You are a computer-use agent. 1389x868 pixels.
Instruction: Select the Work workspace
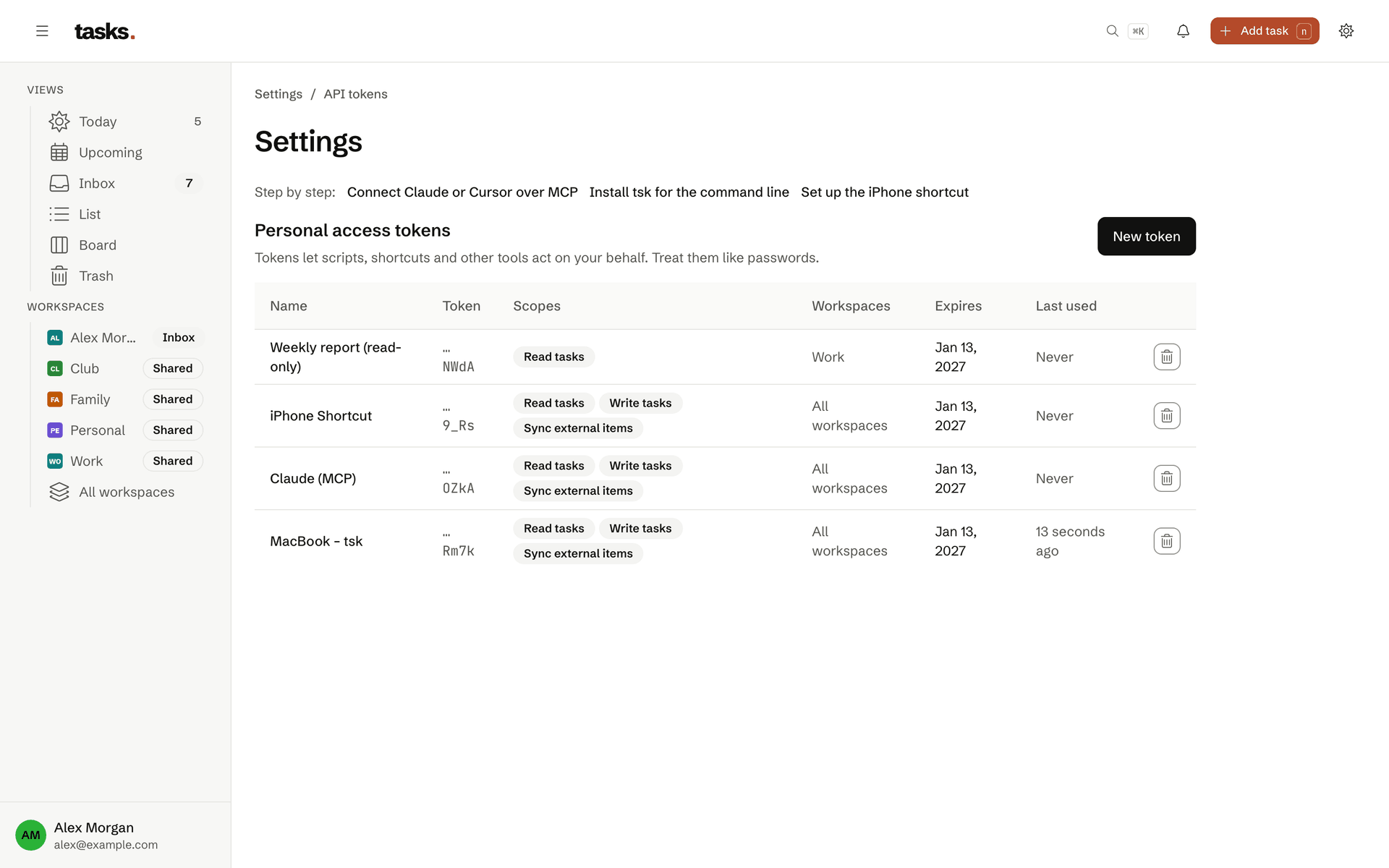(x=126, y=461)
